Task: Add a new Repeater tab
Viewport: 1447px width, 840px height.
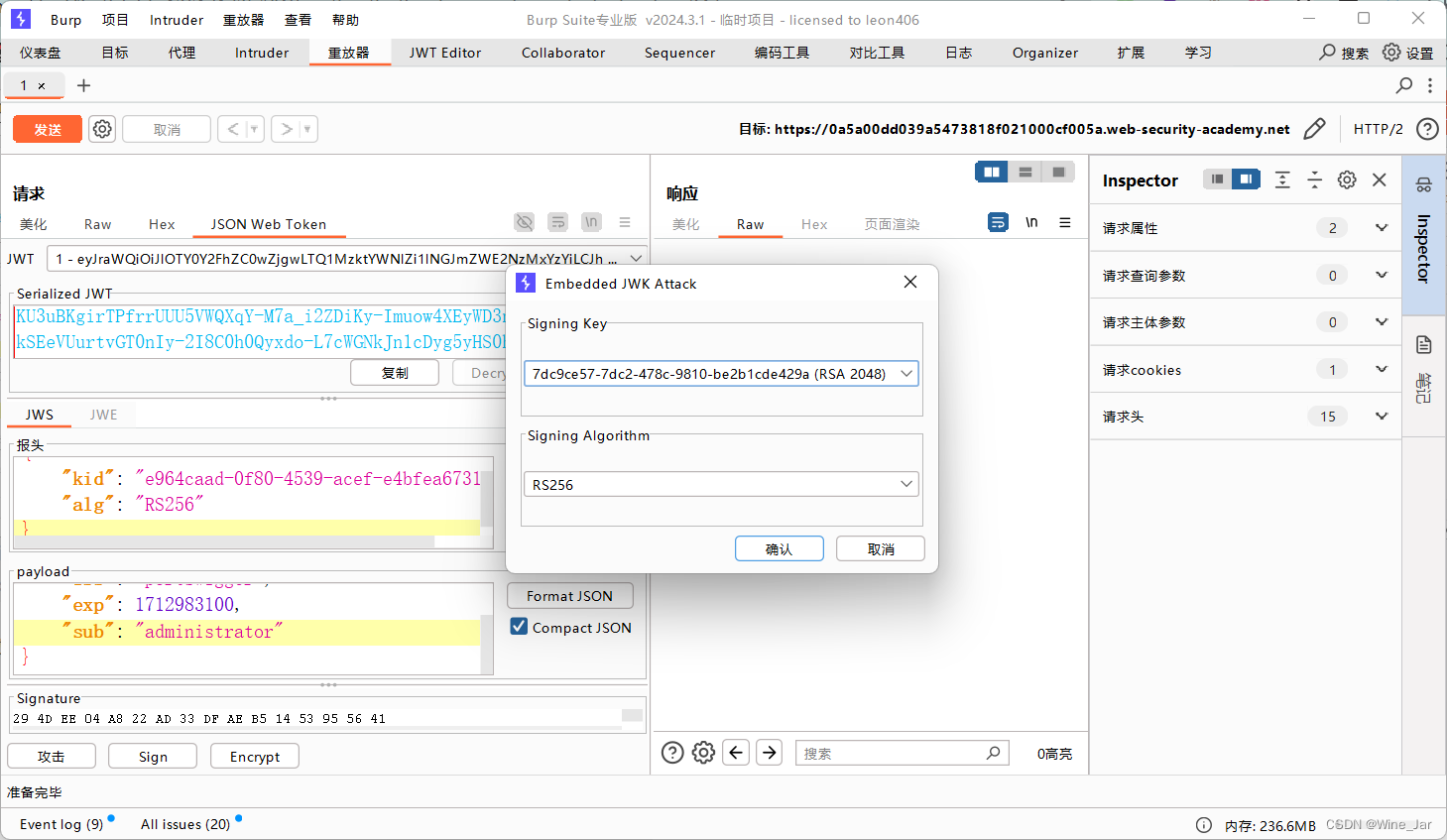Action: [x=83, y=85]
